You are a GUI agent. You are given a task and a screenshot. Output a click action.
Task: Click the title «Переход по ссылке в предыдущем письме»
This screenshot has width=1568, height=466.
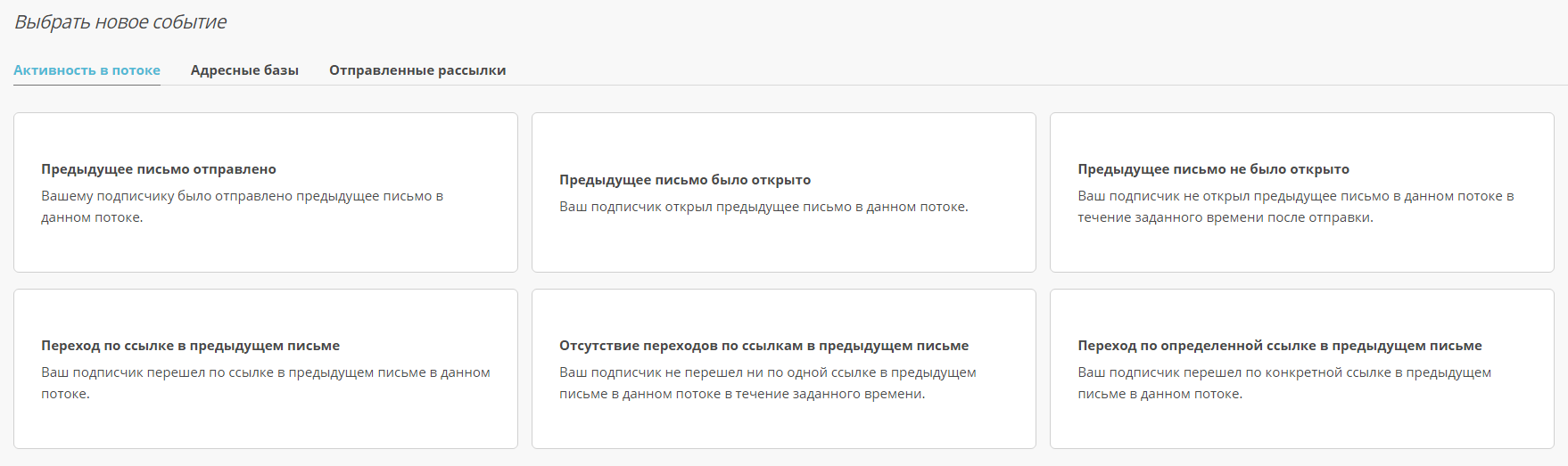[x=190, y=346]
